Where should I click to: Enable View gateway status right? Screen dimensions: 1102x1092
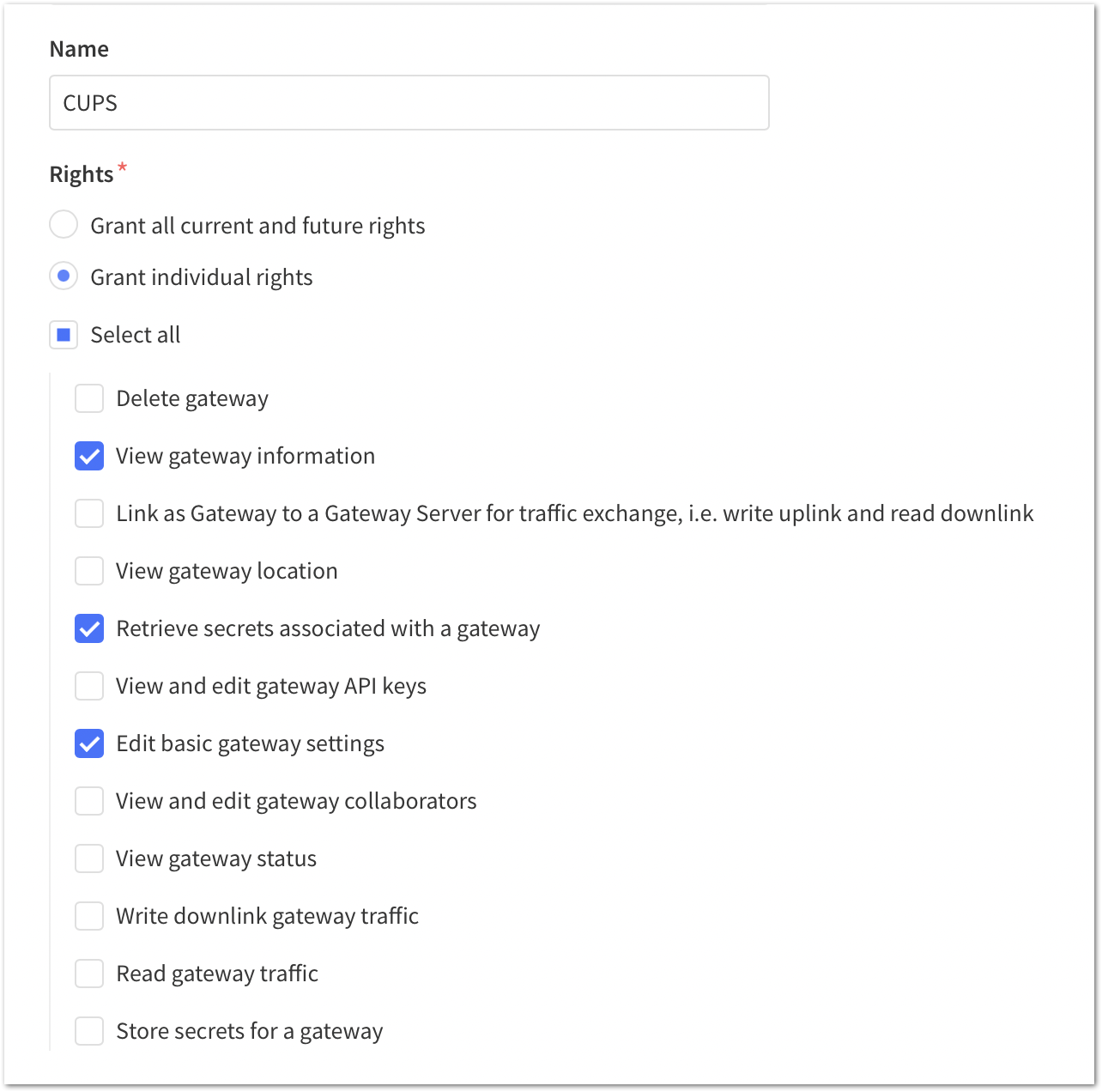click(89, 858)
